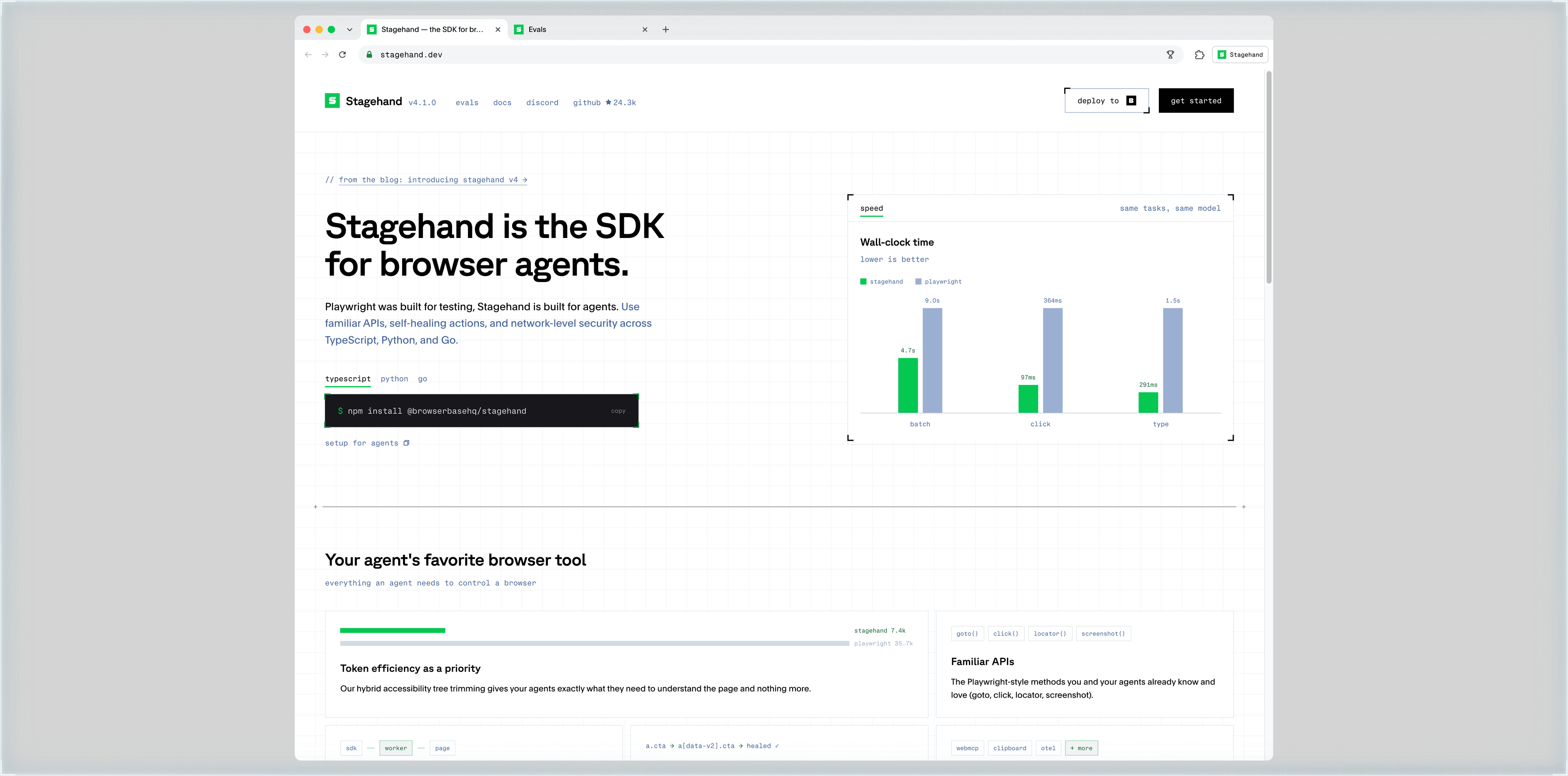This screenshot has height=776, width=1568.
Task: Click the 'lower is better' label
Action: 894,260
